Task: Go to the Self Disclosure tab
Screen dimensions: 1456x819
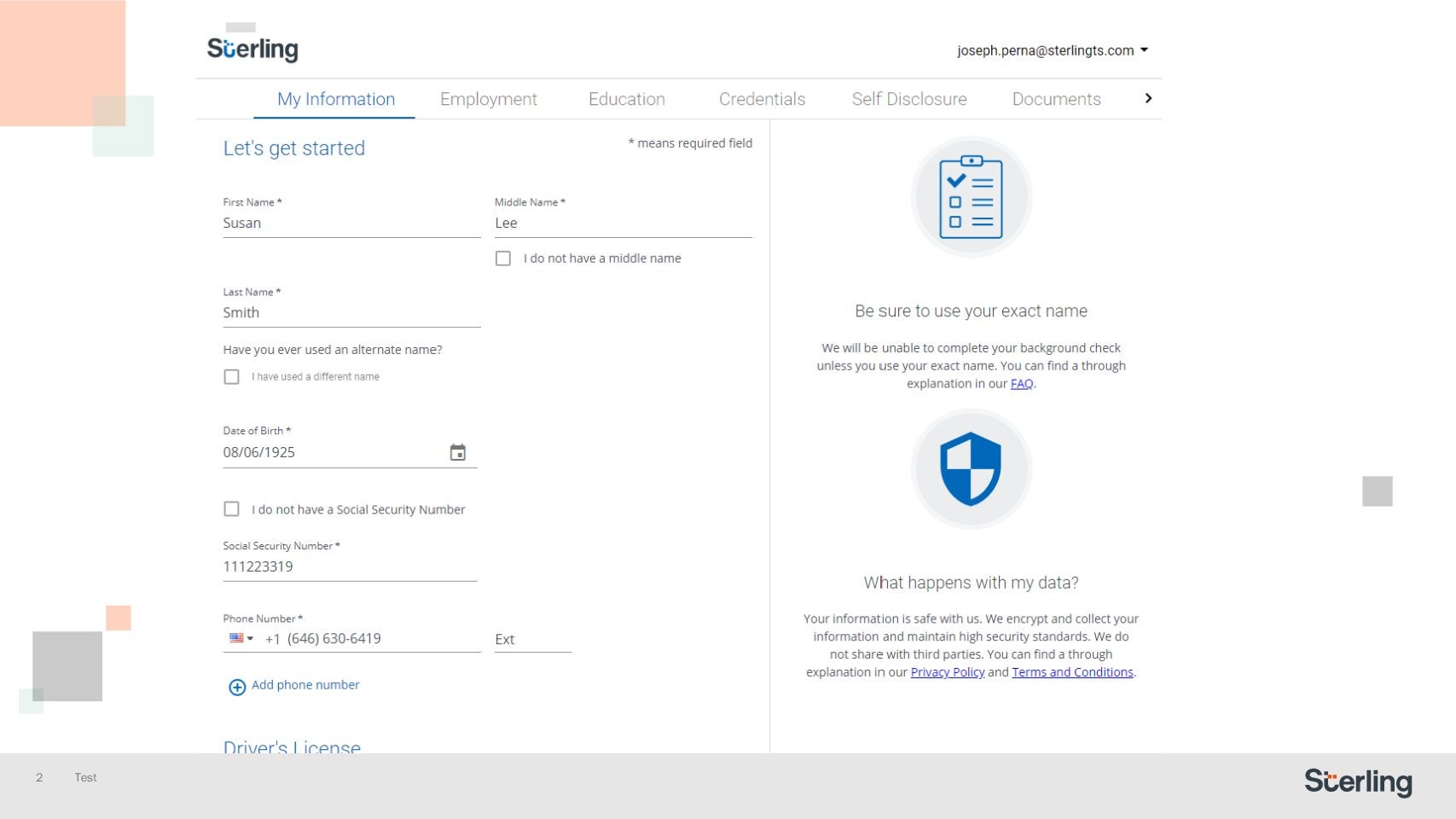Action: (x=909, y=99)
